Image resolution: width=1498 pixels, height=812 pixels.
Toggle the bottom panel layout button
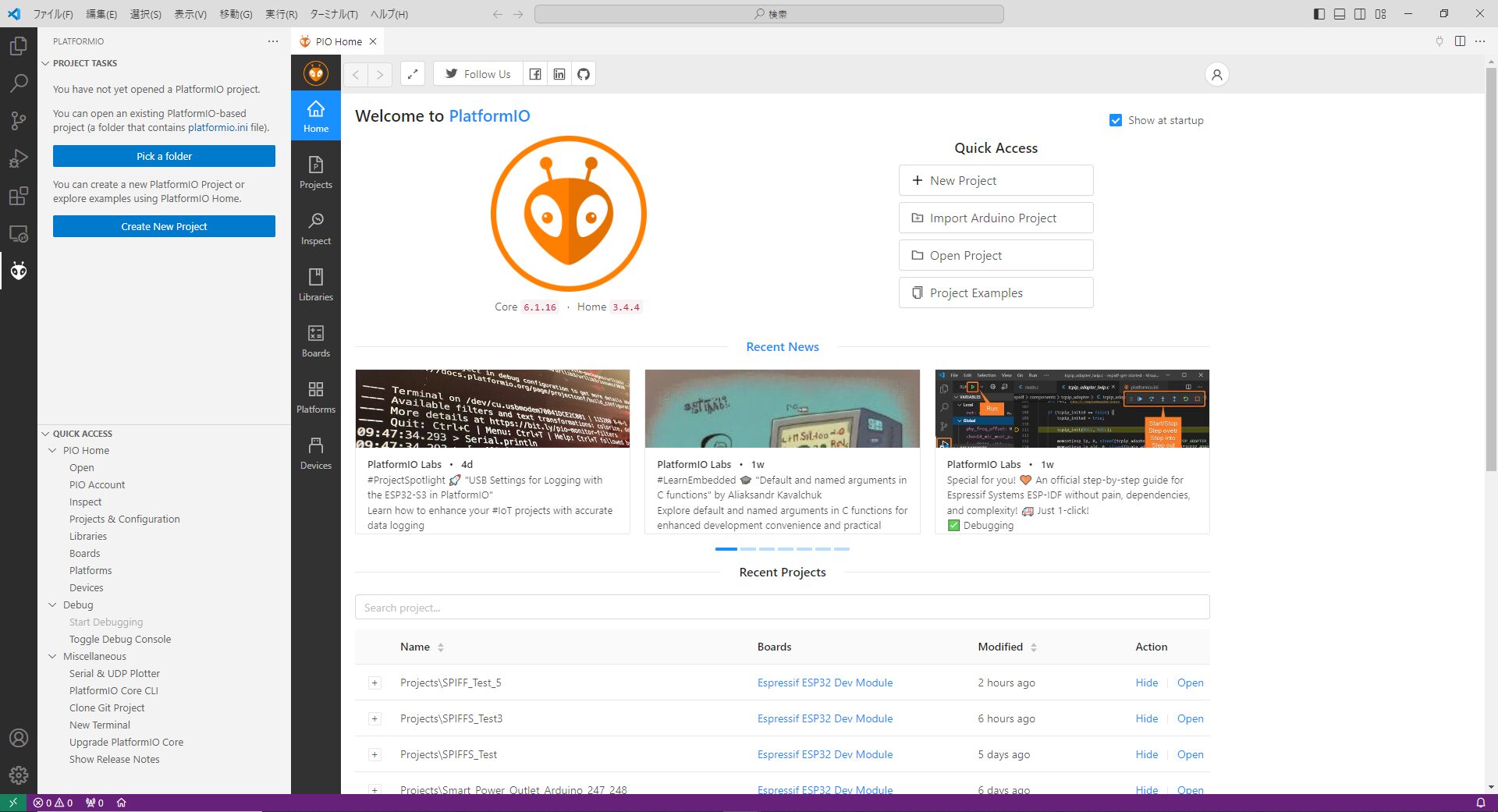point(1340,14)
